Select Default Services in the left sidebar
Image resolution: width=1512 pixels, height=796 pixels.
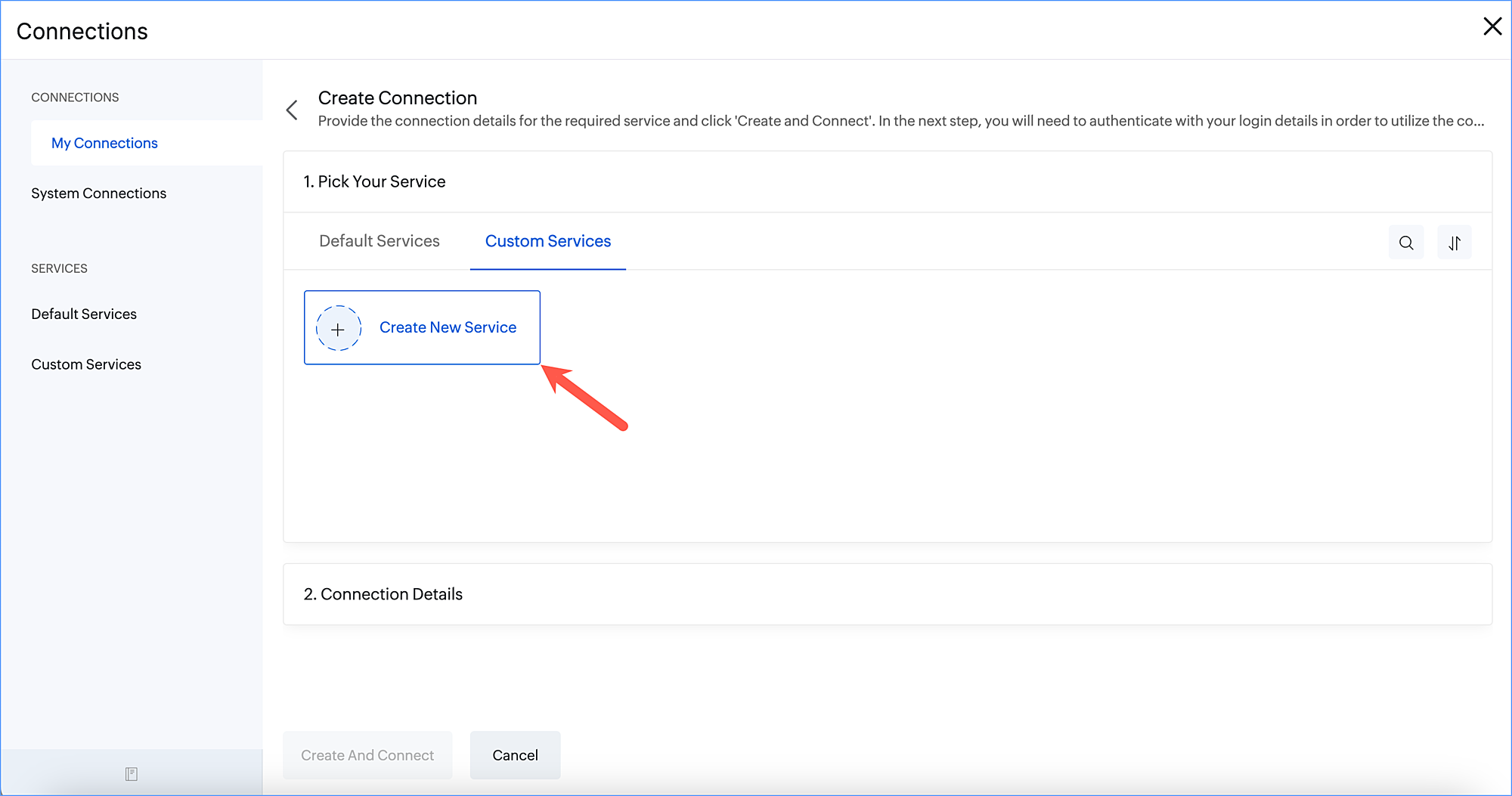tap(84, 314)
